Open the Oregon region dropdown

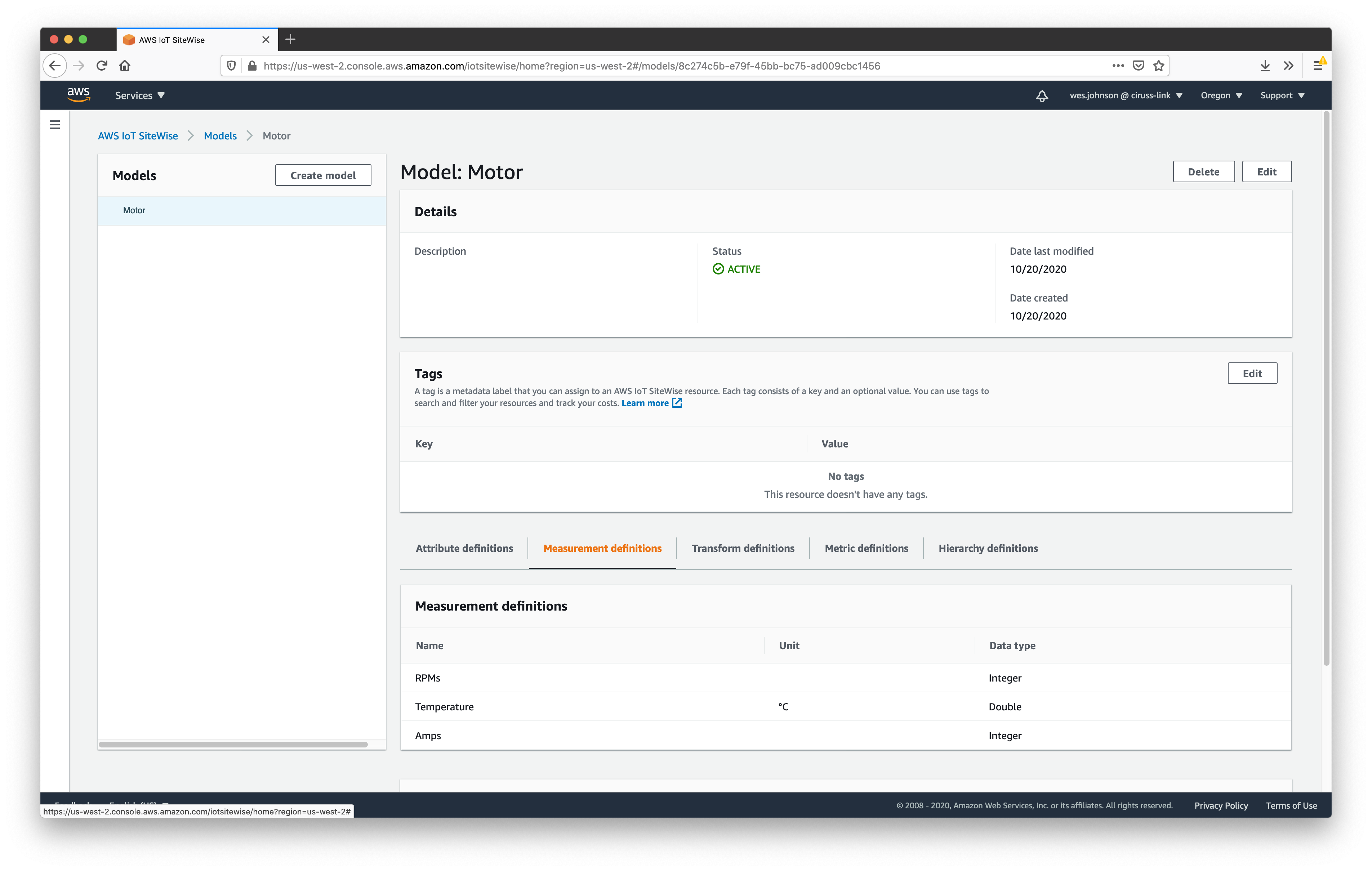pyautogui.click(x=1221, y=95)
